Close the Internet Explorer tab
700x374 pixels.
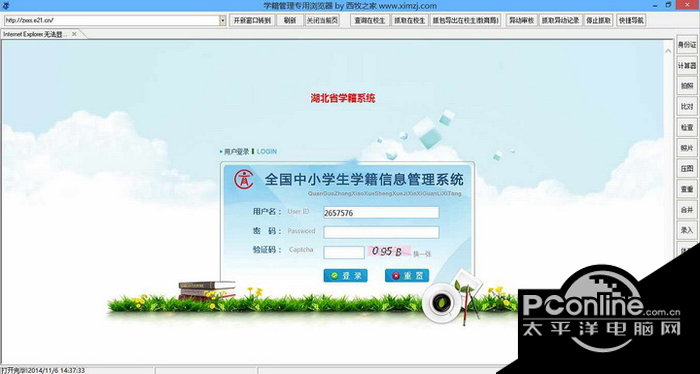tap(74, 34)
